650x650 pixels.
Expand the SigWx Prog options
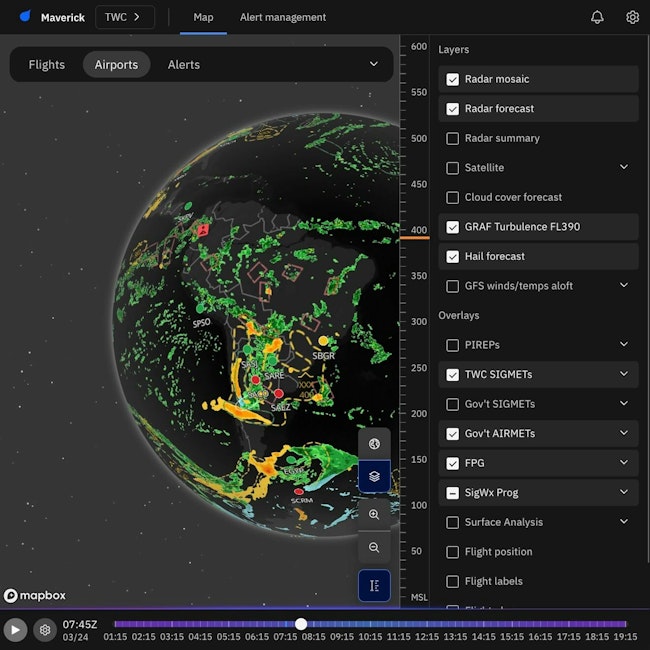point(623,492)
